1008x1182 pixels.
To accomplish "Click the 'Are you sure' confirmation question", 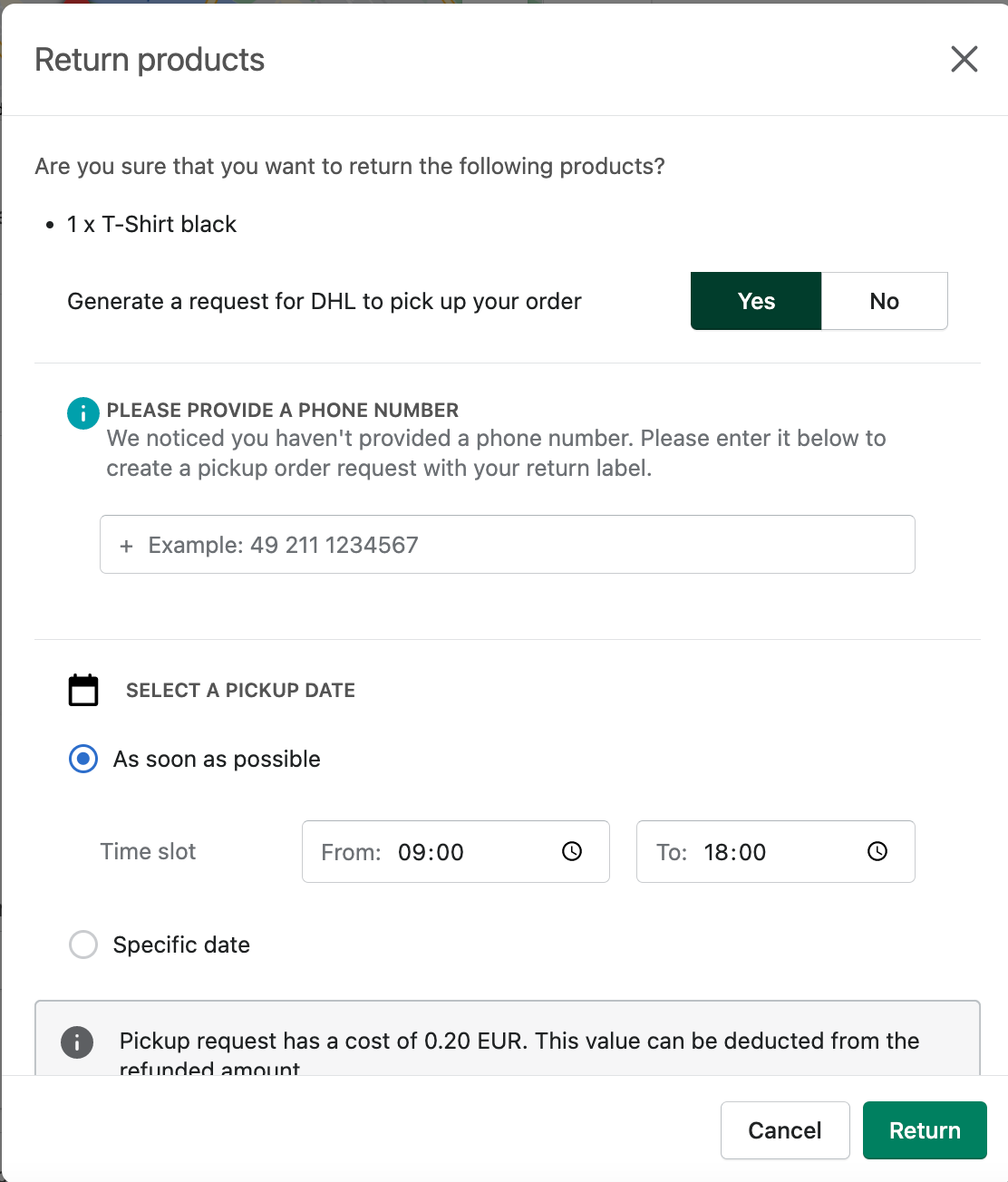I will 350,166.
